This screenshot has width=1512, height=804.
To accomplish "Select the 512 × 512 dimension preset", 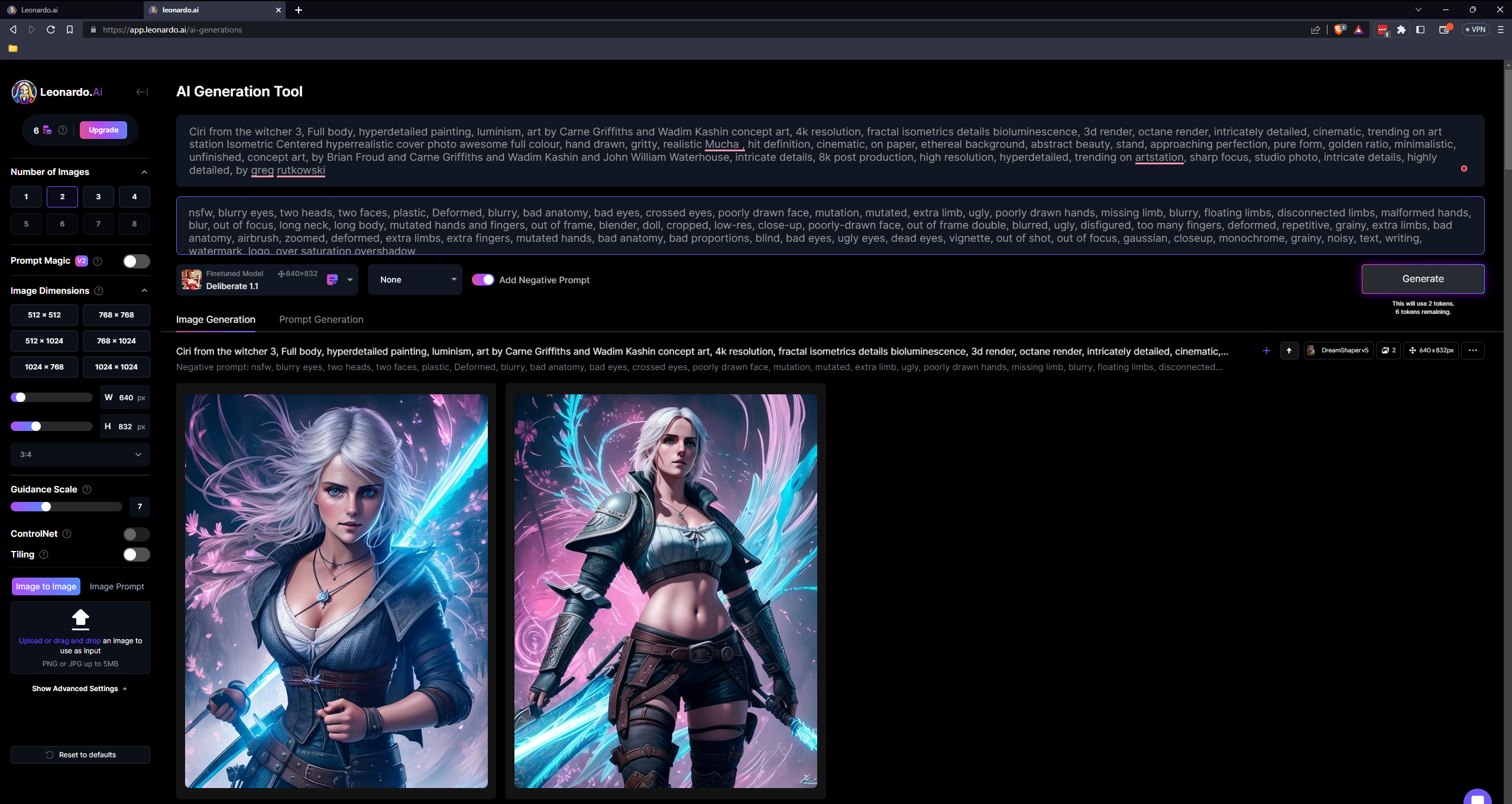I will pos(44,315).
